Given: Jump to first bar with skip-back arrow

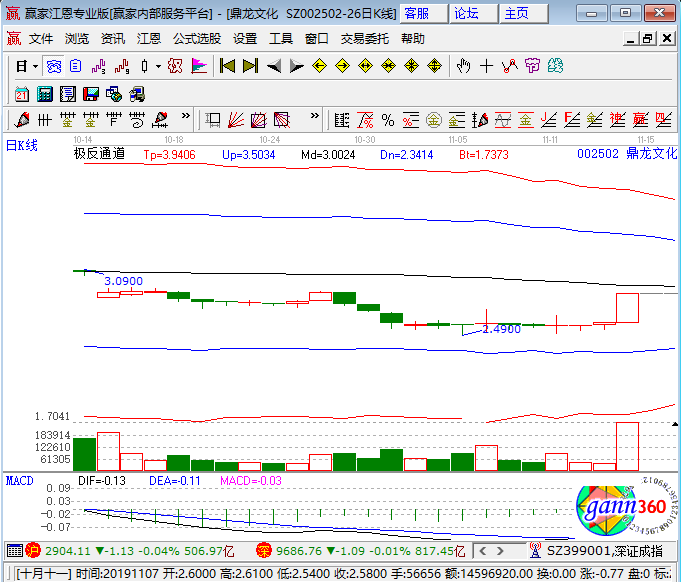Looking at the screenshot, I should pos(228,66).
